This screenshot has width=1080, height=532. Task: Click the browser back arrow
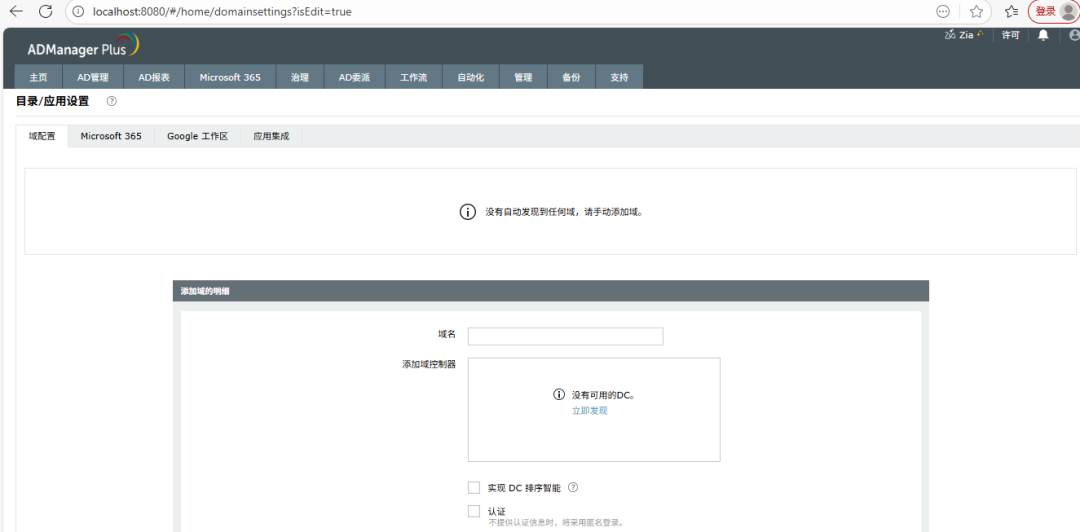coord(16,11)
